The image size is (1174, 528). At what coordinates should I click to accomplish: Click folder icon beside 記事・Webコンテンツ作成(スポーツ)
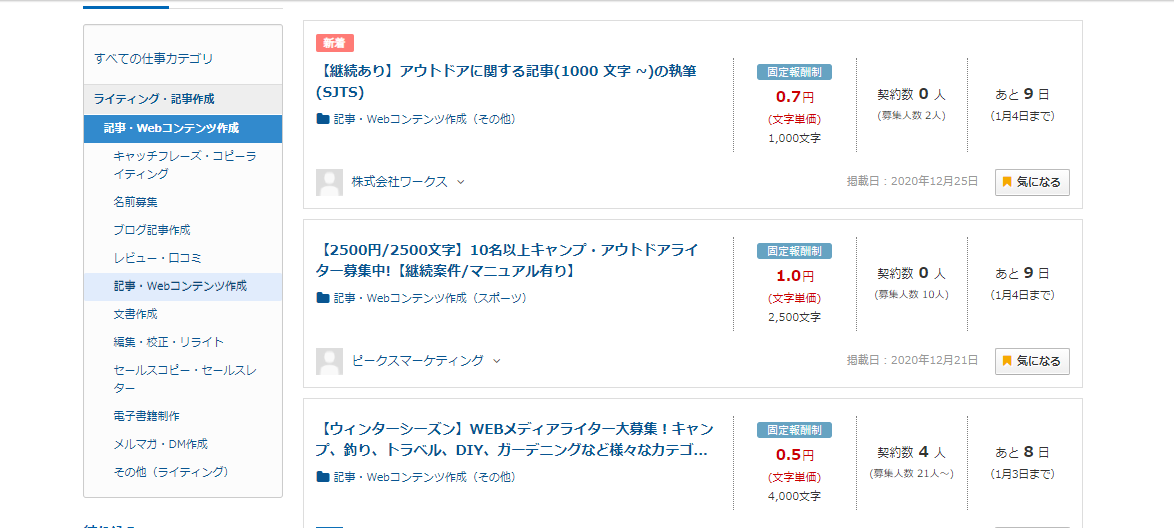tap(323, 298)
